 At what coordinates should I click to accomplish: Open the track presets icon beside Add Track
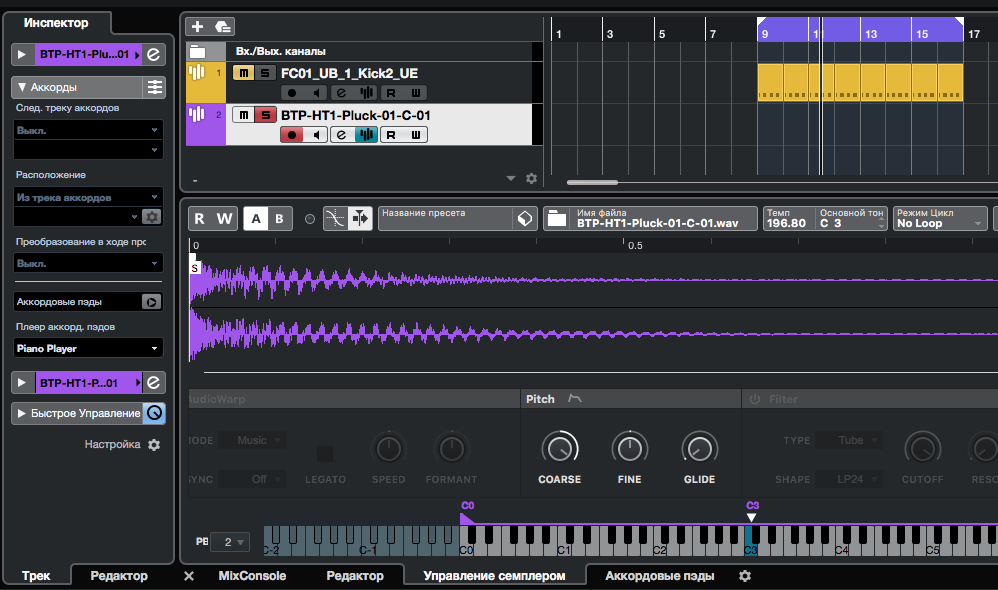pyautogui.click(x=222, y=27)
